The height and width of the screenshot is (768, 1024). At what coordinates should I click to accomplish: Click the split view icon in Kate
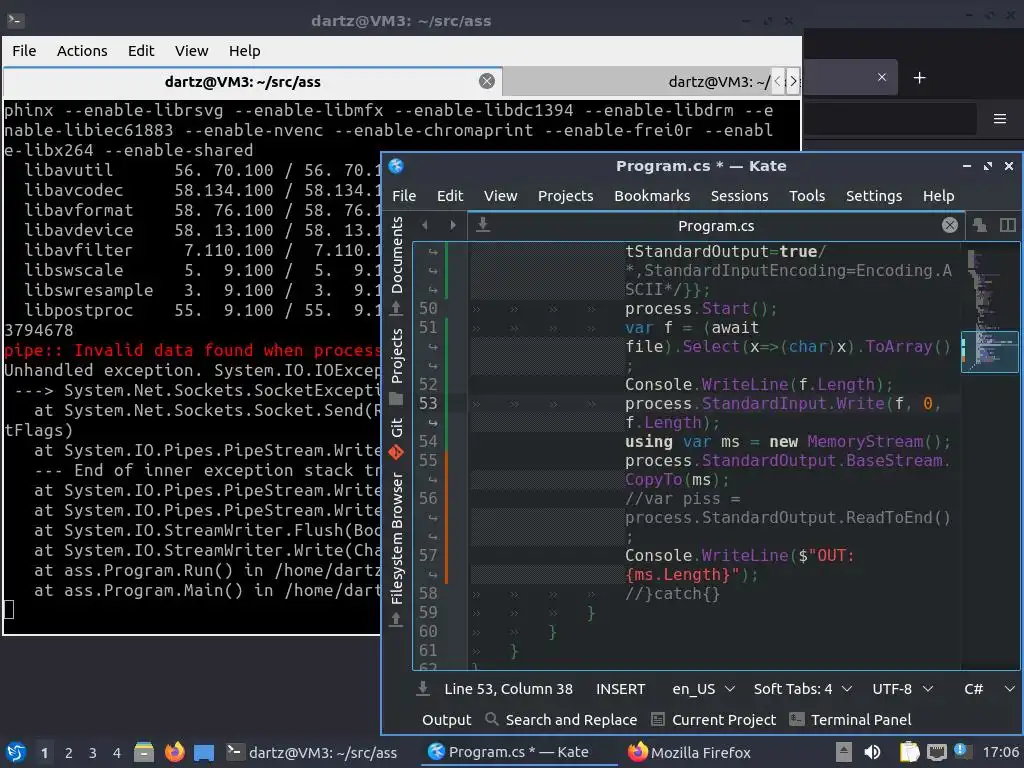[1008, 225]
